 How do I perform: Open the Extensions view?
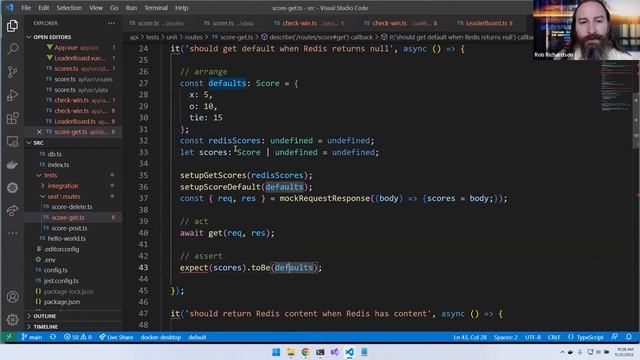click(x=12, y=118)
